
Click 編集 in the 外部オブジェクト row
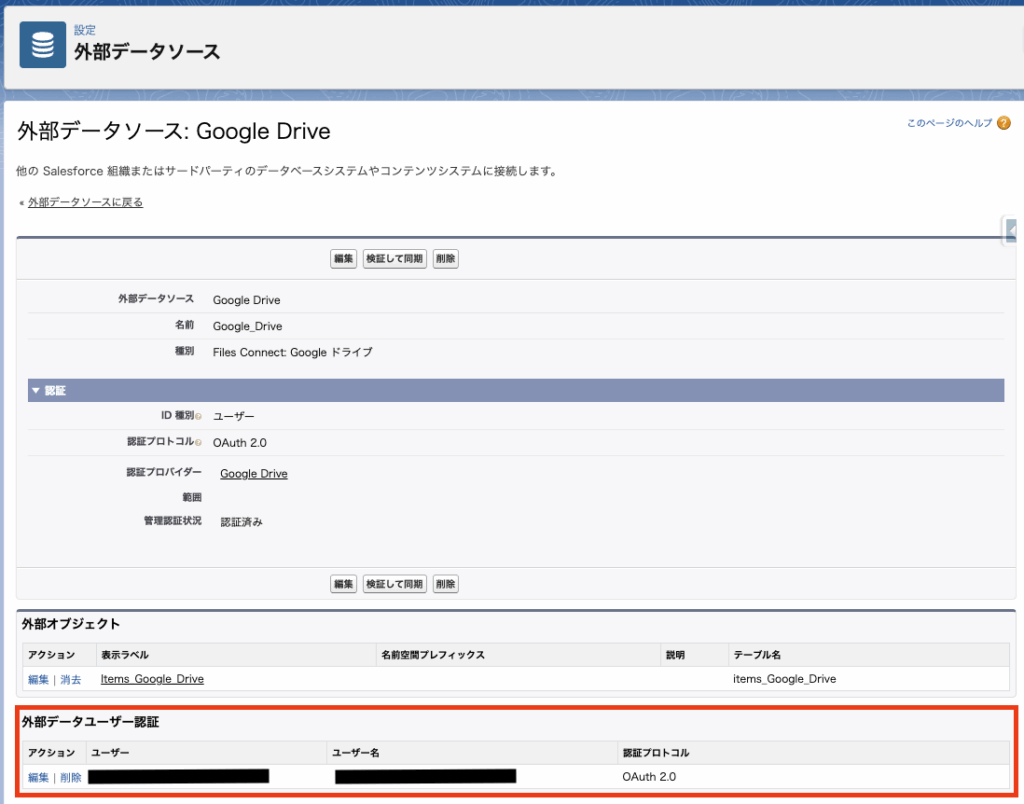coord(38,679)
